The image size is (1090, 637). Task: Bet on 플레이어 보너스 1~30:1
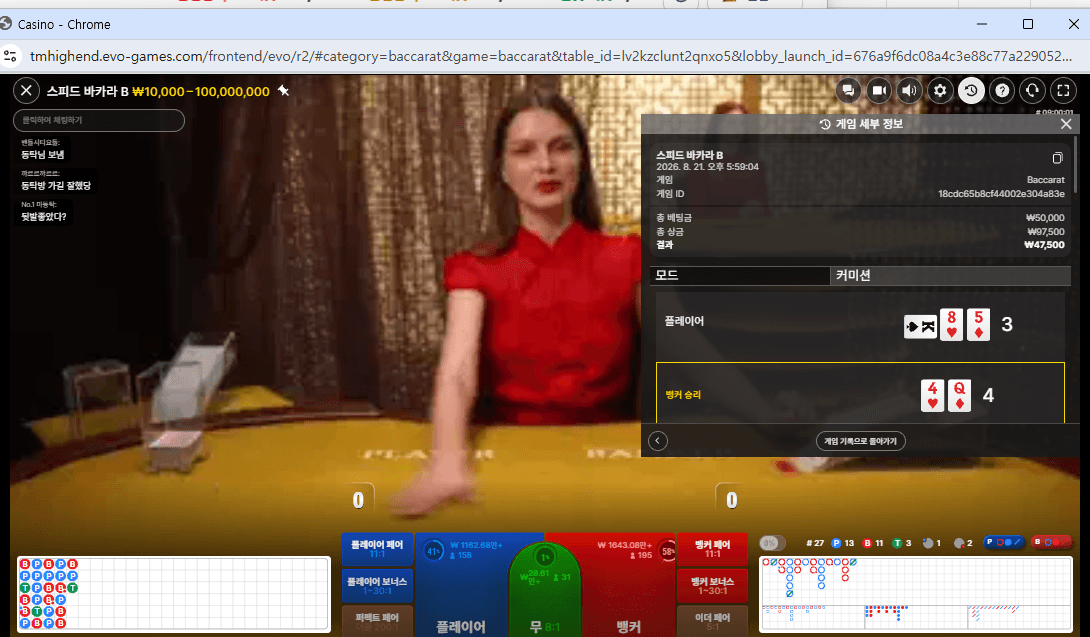[x=377, y=586]
